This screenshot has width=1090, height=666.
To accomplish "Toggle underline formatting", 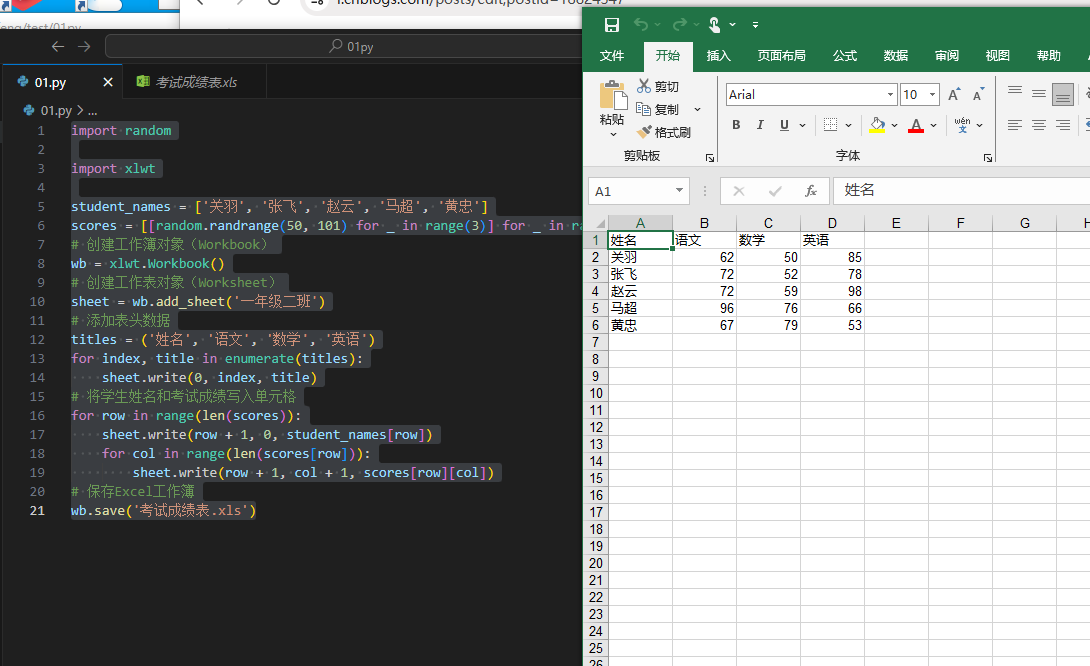I will tap(784, 125).
